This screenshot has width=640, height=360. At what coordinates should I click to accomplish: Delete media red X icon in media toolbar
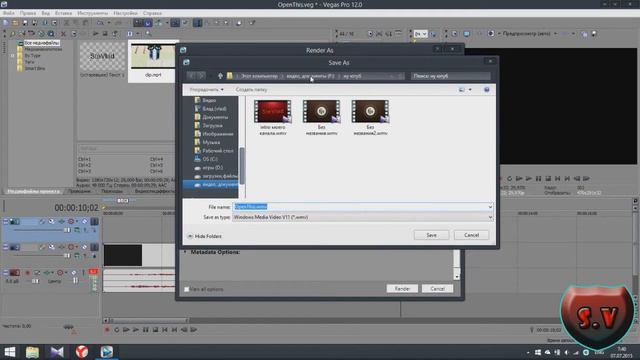(63, 33)
